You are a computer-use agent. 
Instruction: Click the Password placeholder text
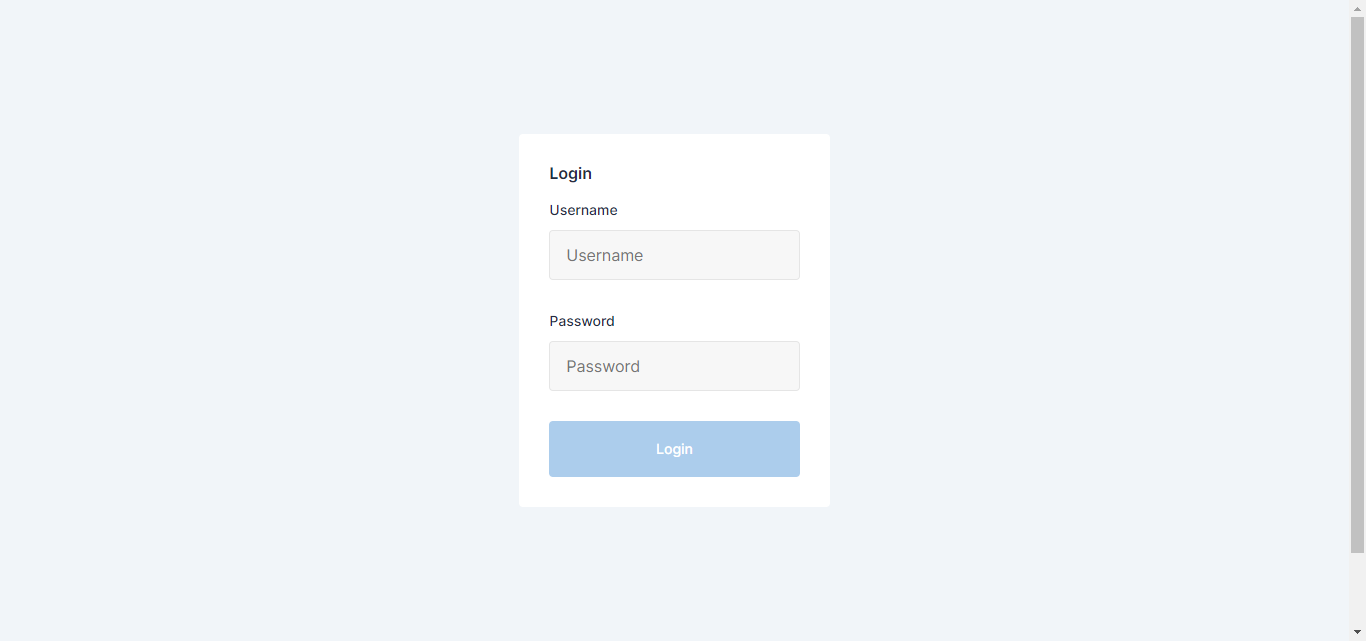(x=603, y=367)
